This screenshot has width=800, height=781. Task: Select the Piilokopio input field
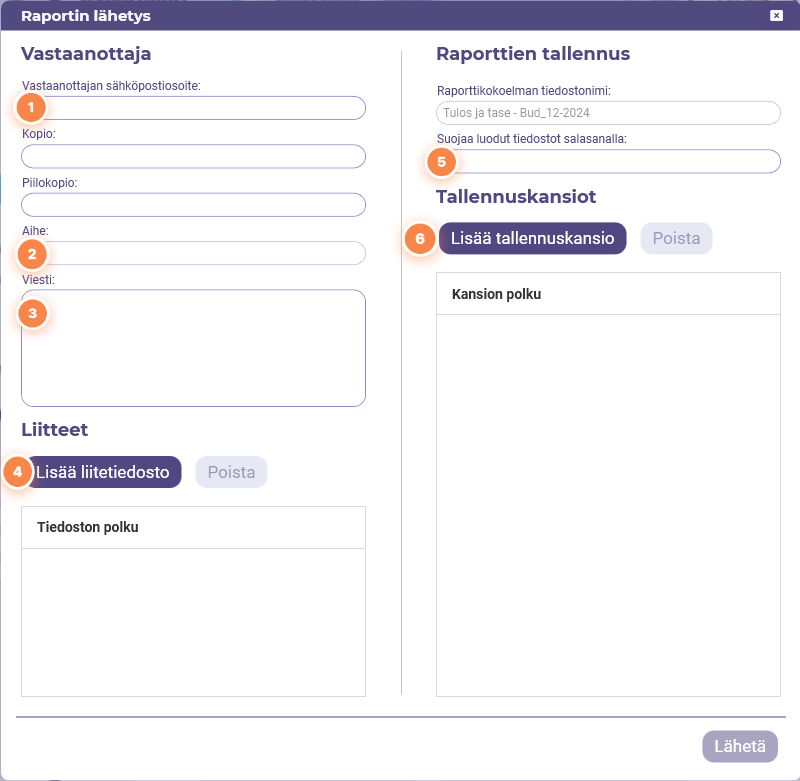193,205
